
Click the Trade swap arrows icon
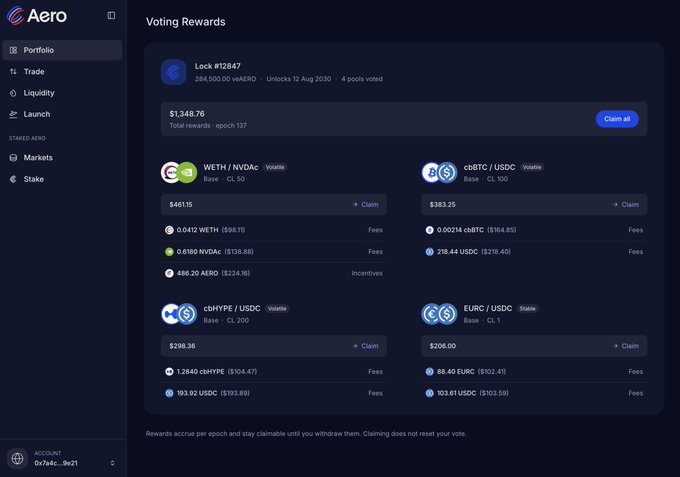pos(13,72)
